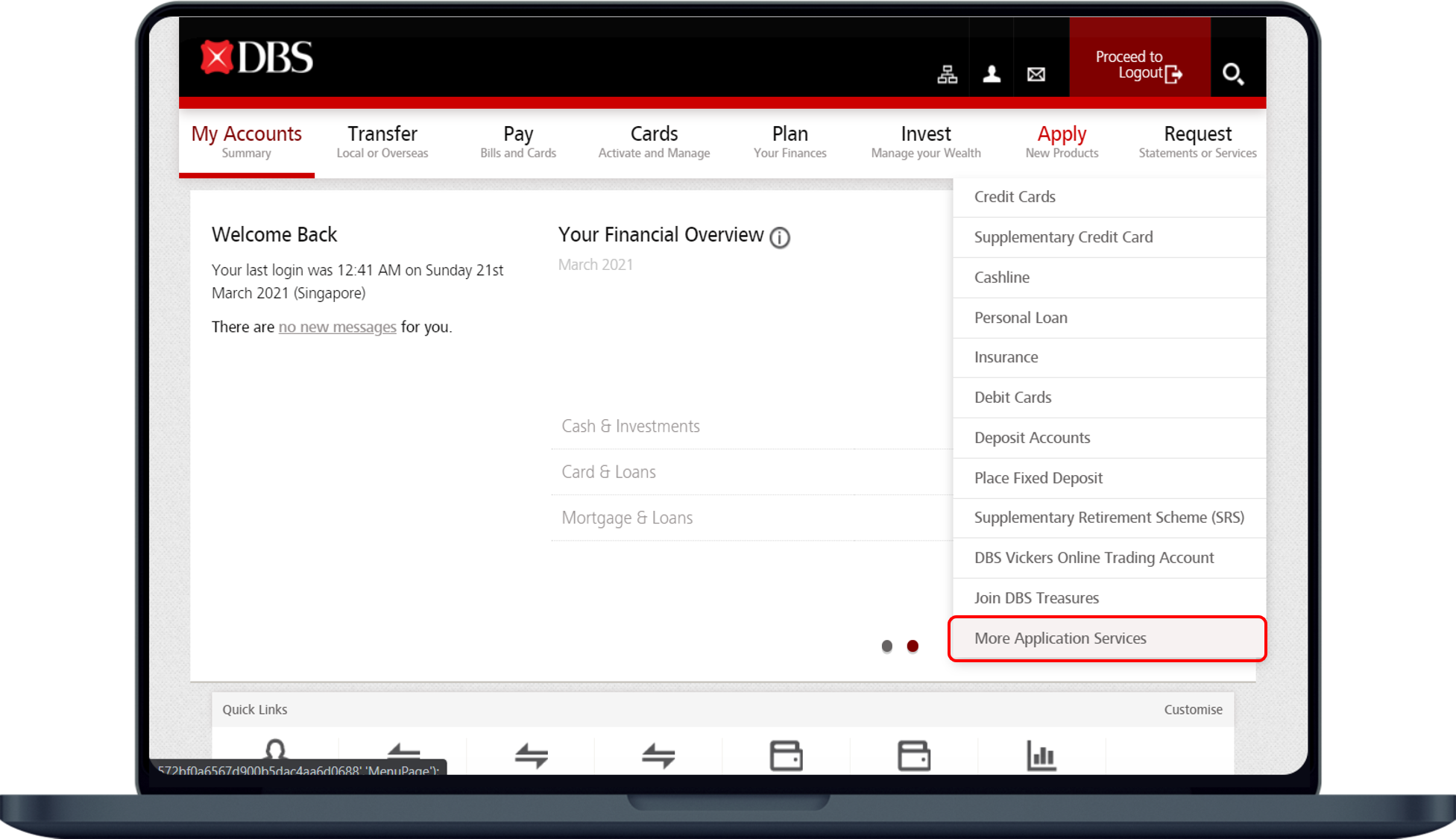Click Proceed to Logout button
The height and width of the screenshot is (839, 1456).
(1140, 57)
